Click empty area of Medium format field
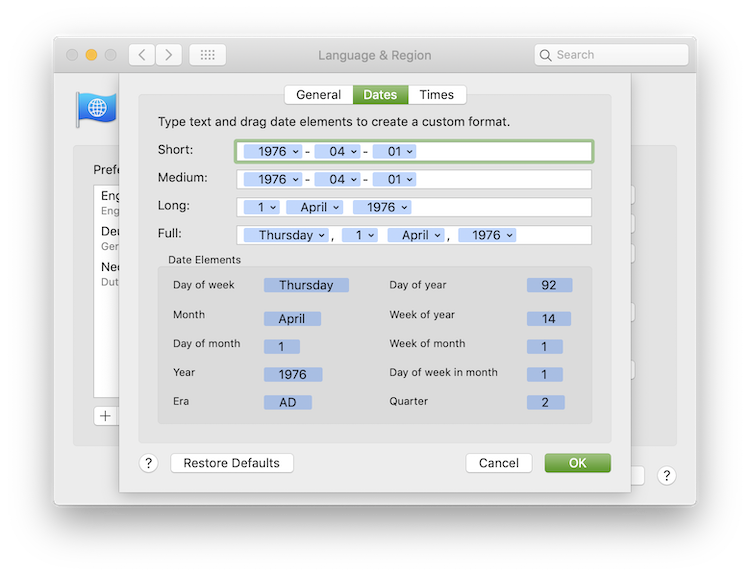Image resolution: width=750 pixels, height=576 pixels. pyautogui.click(x=502, y=179)
